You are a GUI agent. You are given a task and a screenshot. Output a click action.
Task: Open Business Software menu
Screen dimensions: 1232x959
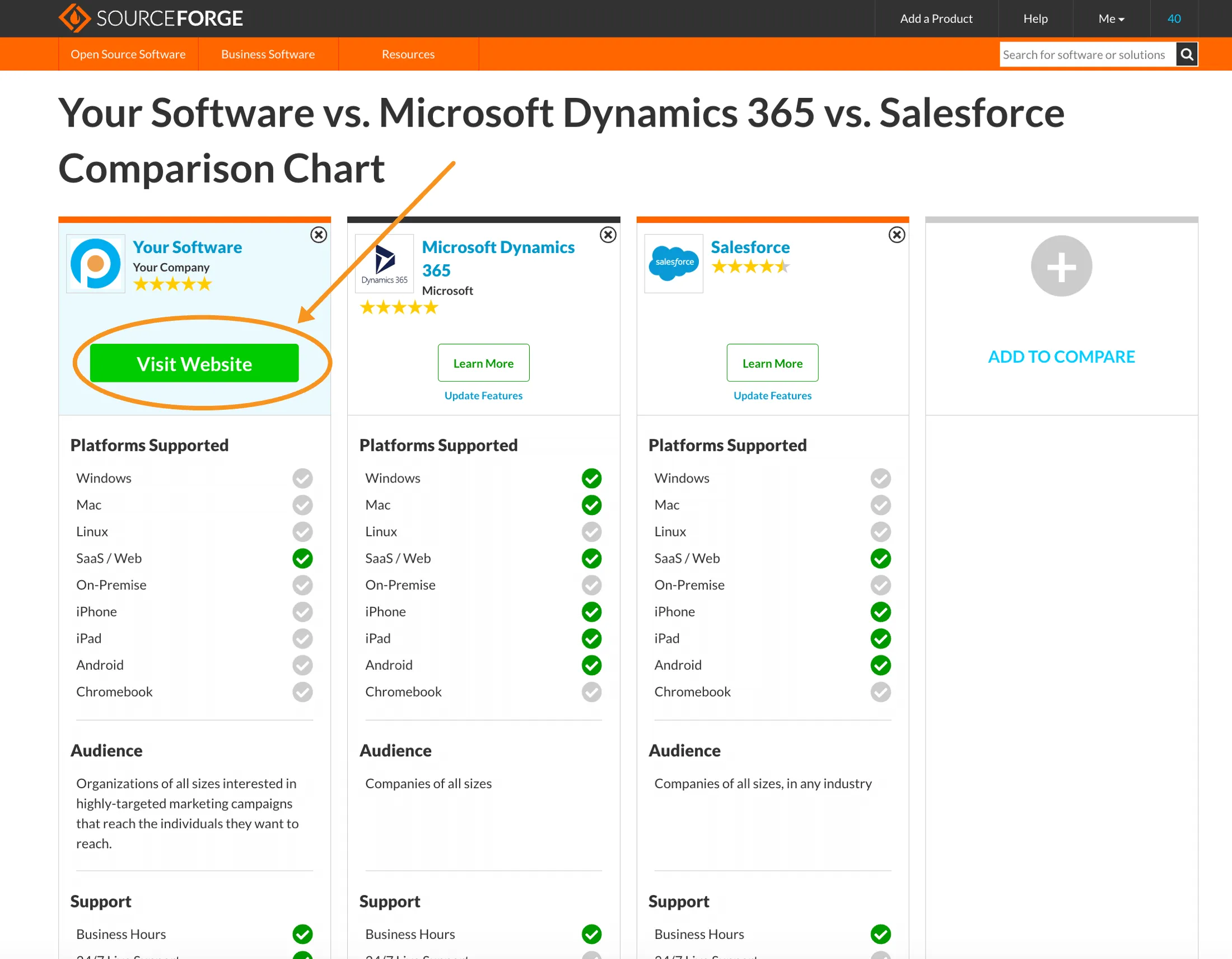(268, 54)
